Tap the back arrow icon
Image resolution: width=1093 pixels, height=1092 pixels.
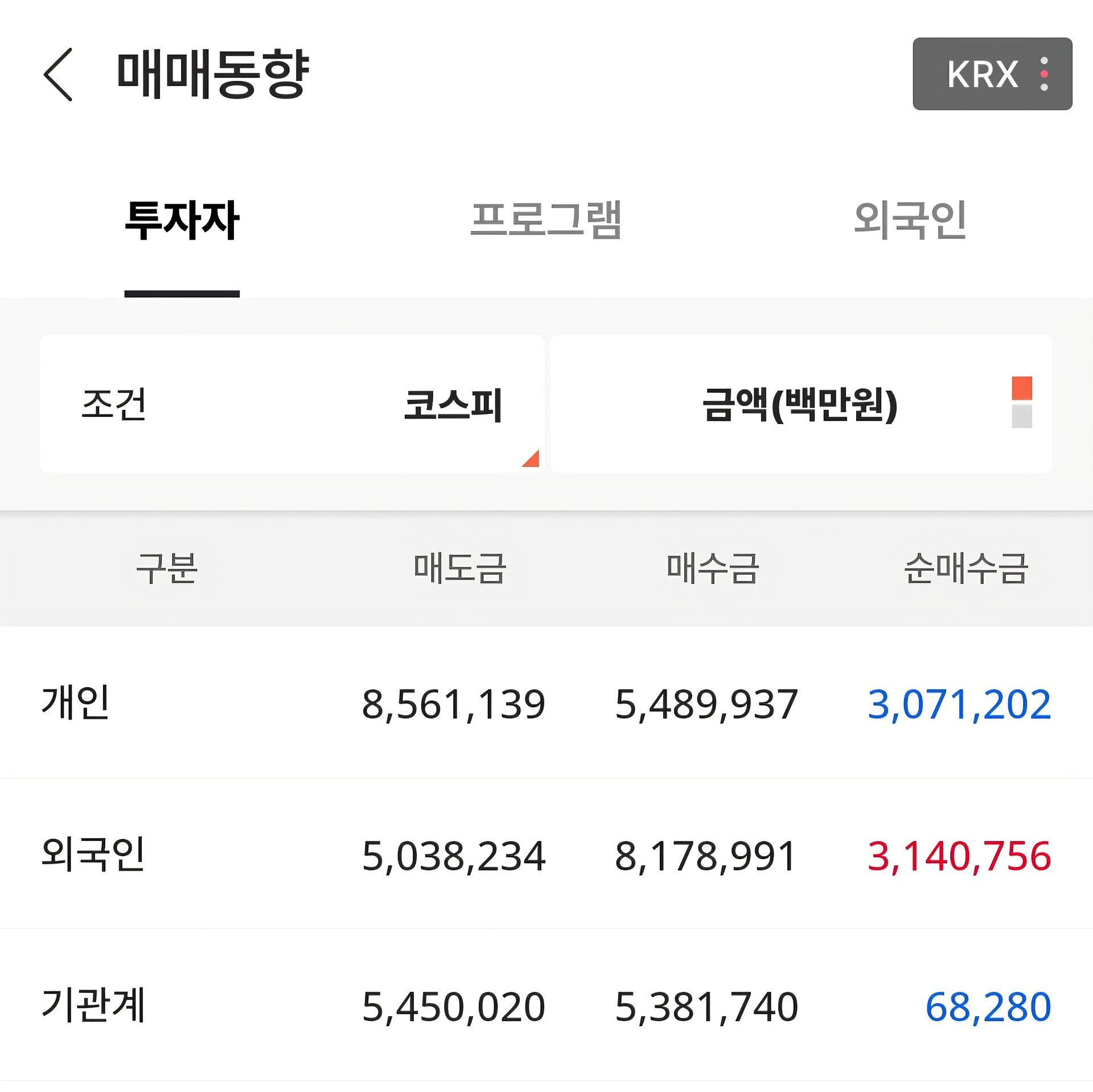[58, 75]
